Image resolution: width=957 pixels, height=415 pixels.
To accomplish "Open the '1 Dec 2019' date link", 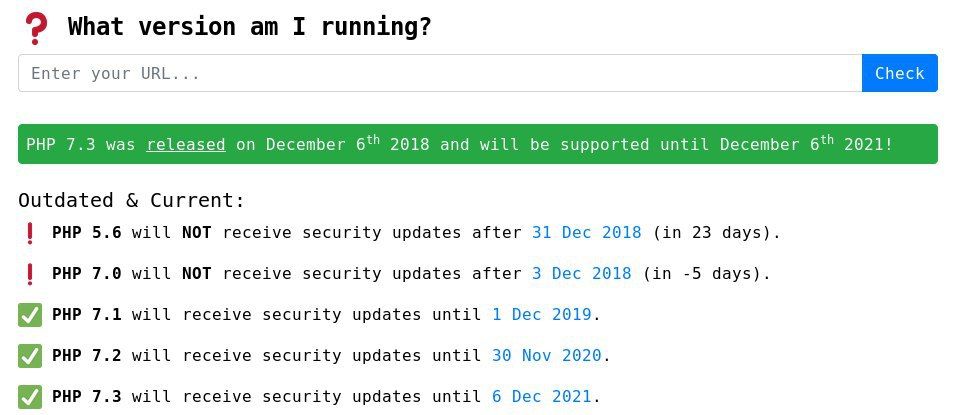I will [541, 315].
